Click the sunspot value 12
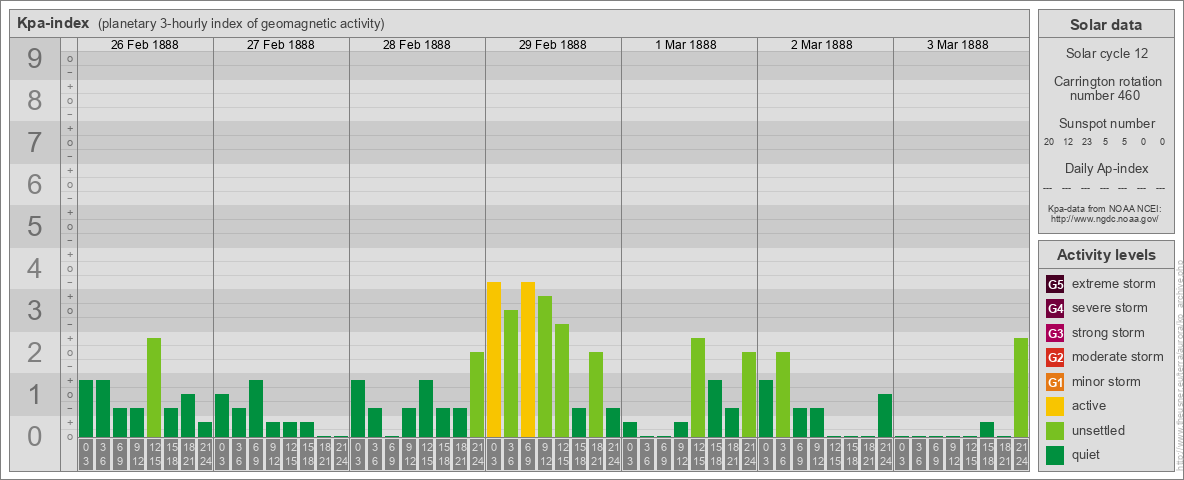Image resolution: width=1184 pixels, height=480 pixels. 1068,142
